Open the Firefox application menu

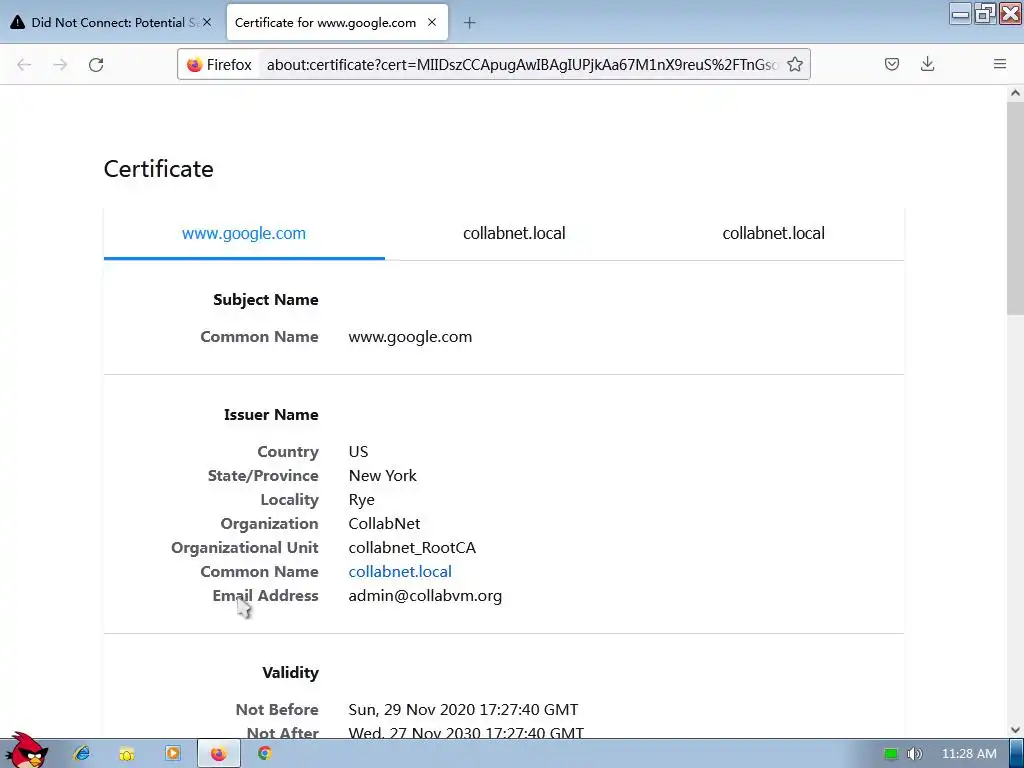tap(1000, 64)
